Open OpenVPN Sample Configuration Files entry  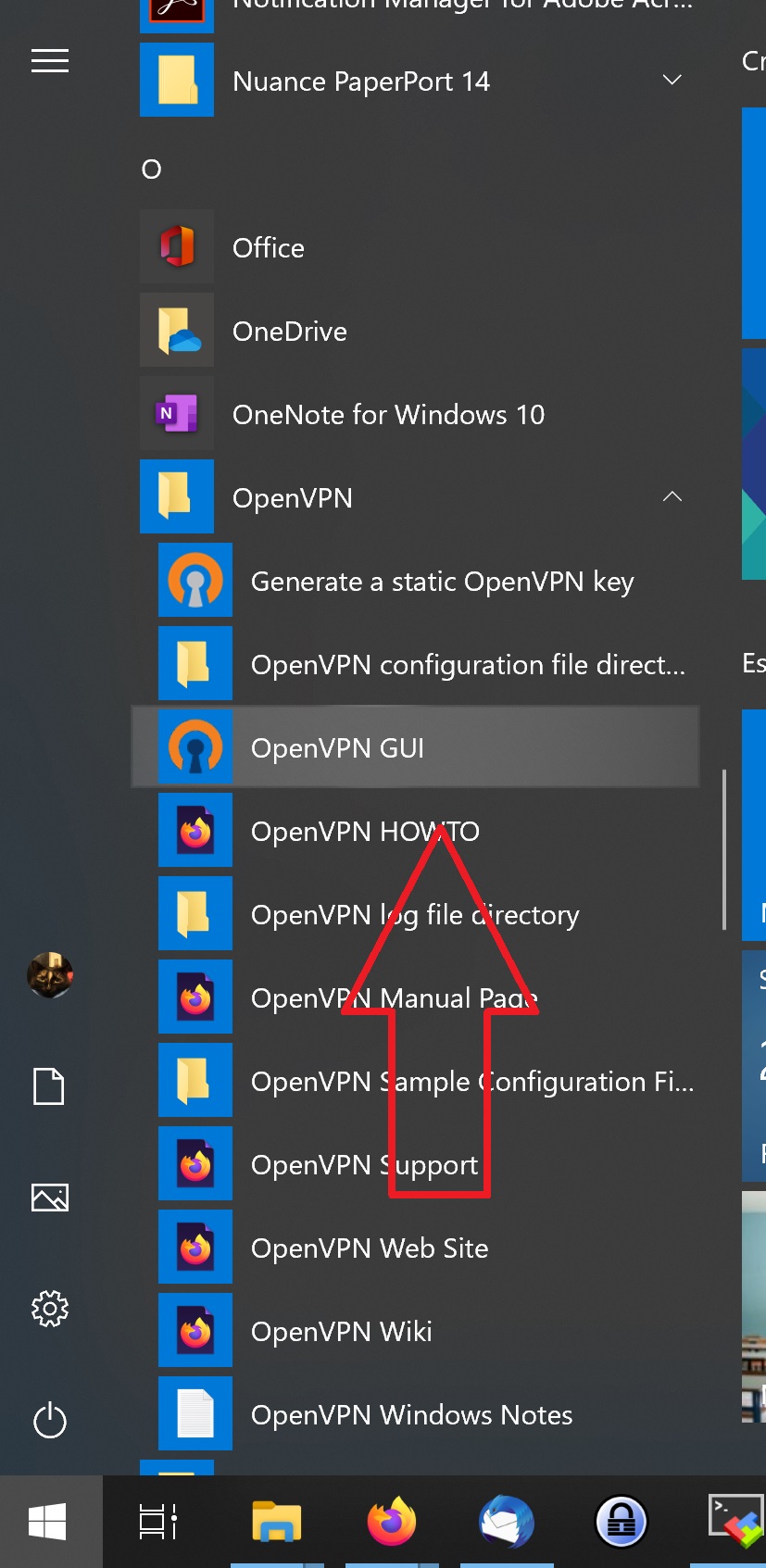472,1082
